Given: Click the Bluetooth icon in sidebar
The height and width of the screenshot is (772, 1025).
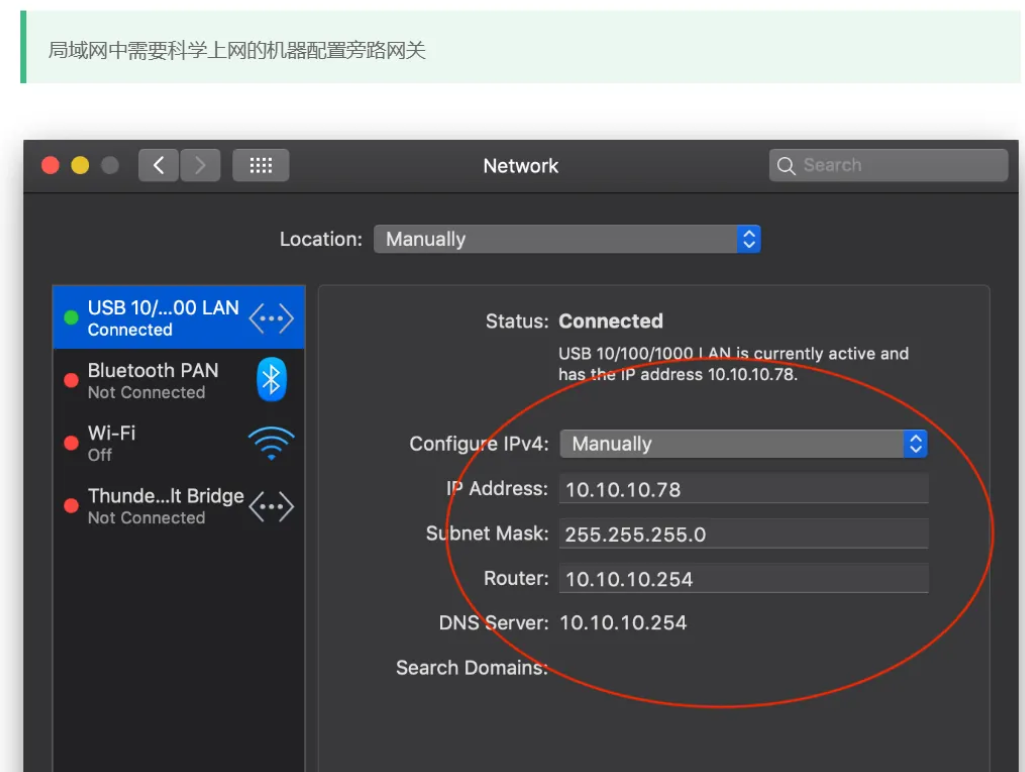Looking at the screenshot, I should coord(271,380).
